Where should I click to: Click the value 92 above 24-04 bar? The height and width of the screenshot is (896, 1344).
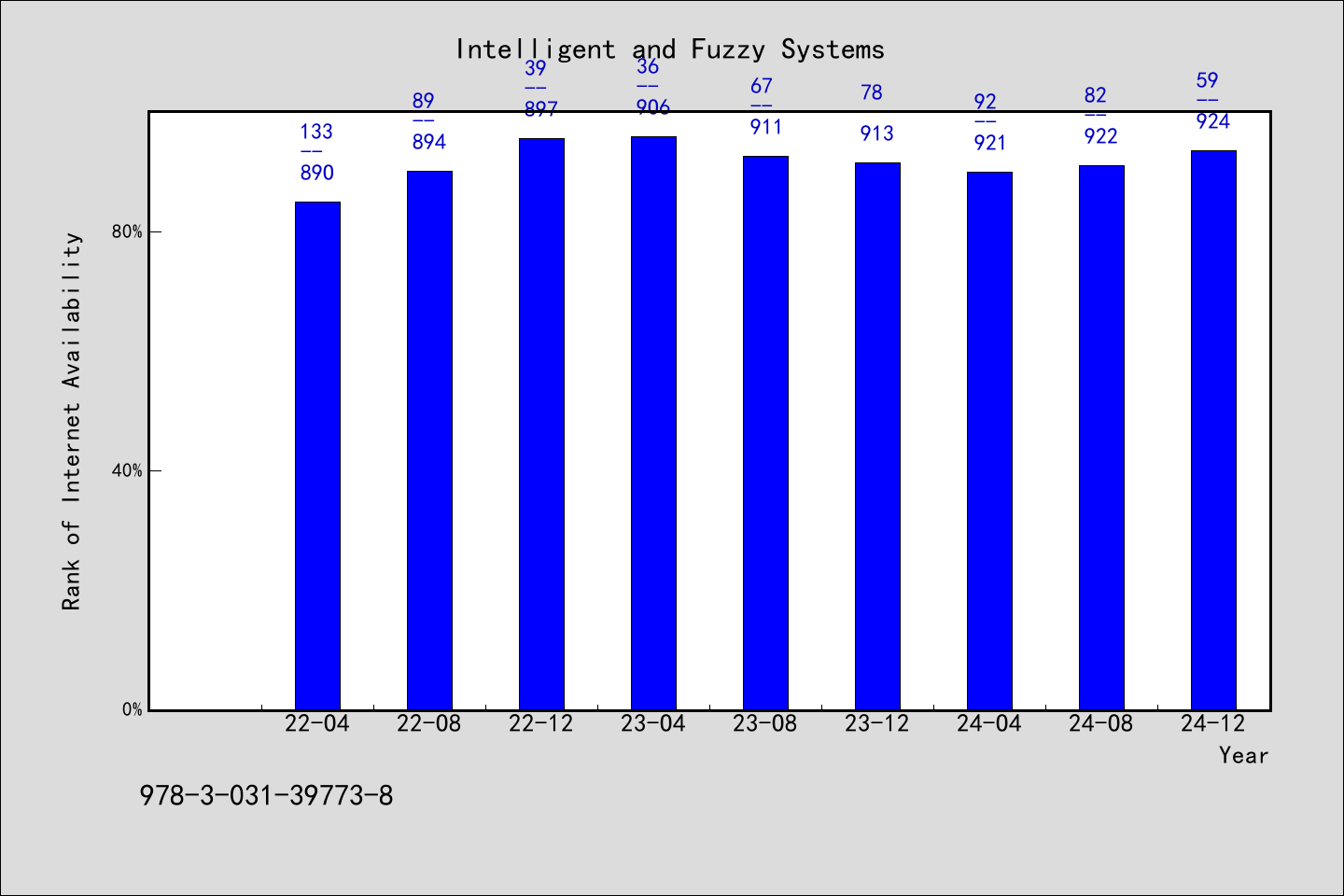click(x=986, y=102)
